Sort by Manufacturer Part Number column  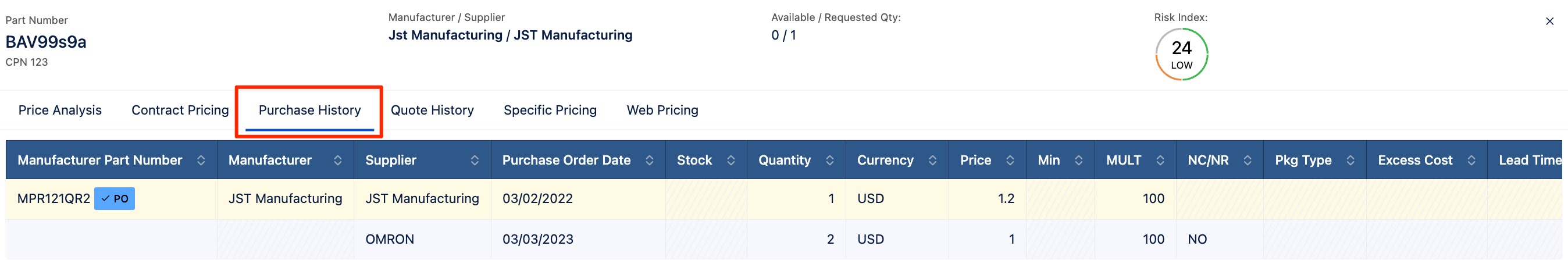[201, 160]
